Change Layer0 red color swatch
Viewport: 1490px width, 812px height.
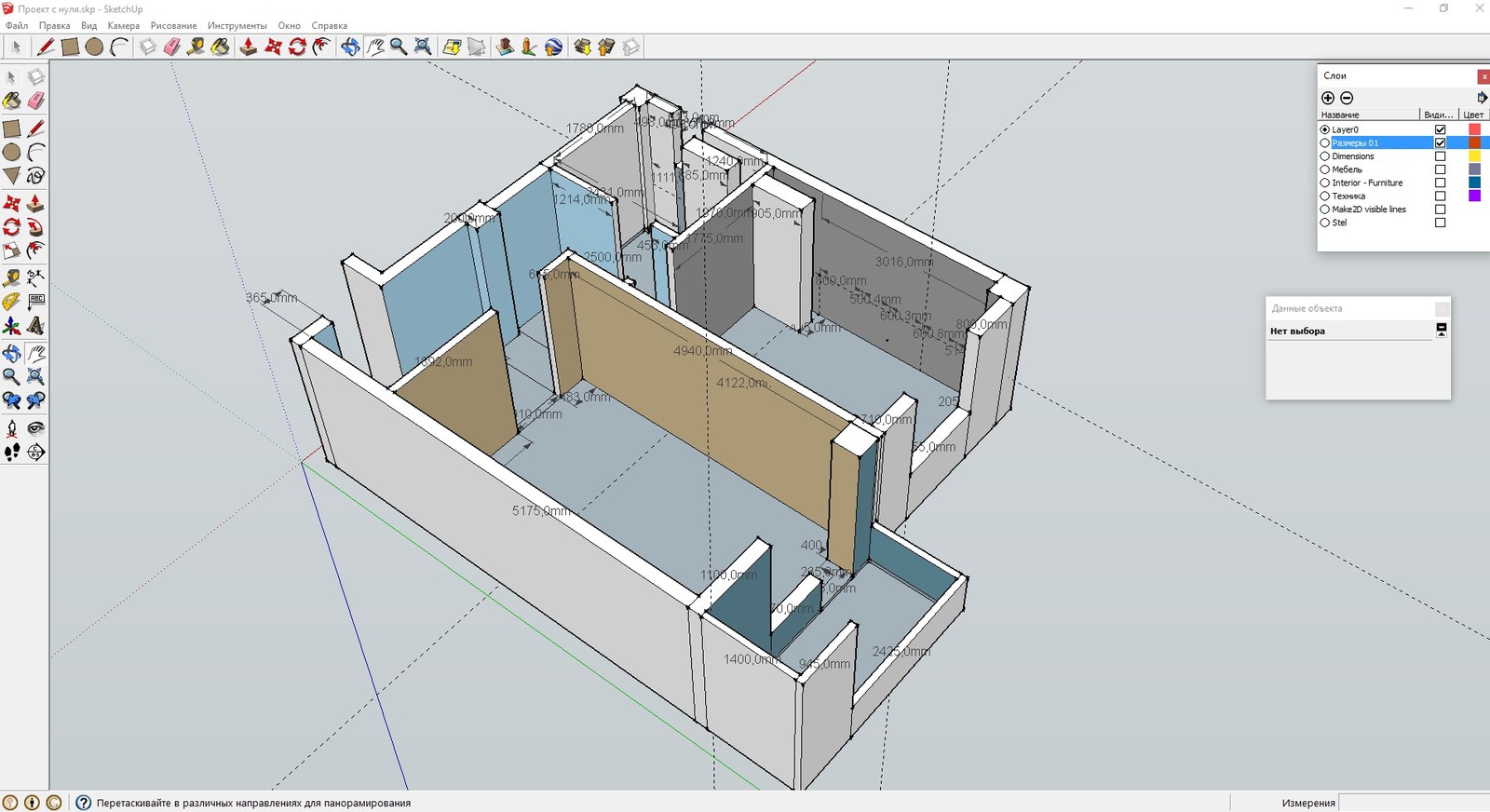tap(1474, 129)
